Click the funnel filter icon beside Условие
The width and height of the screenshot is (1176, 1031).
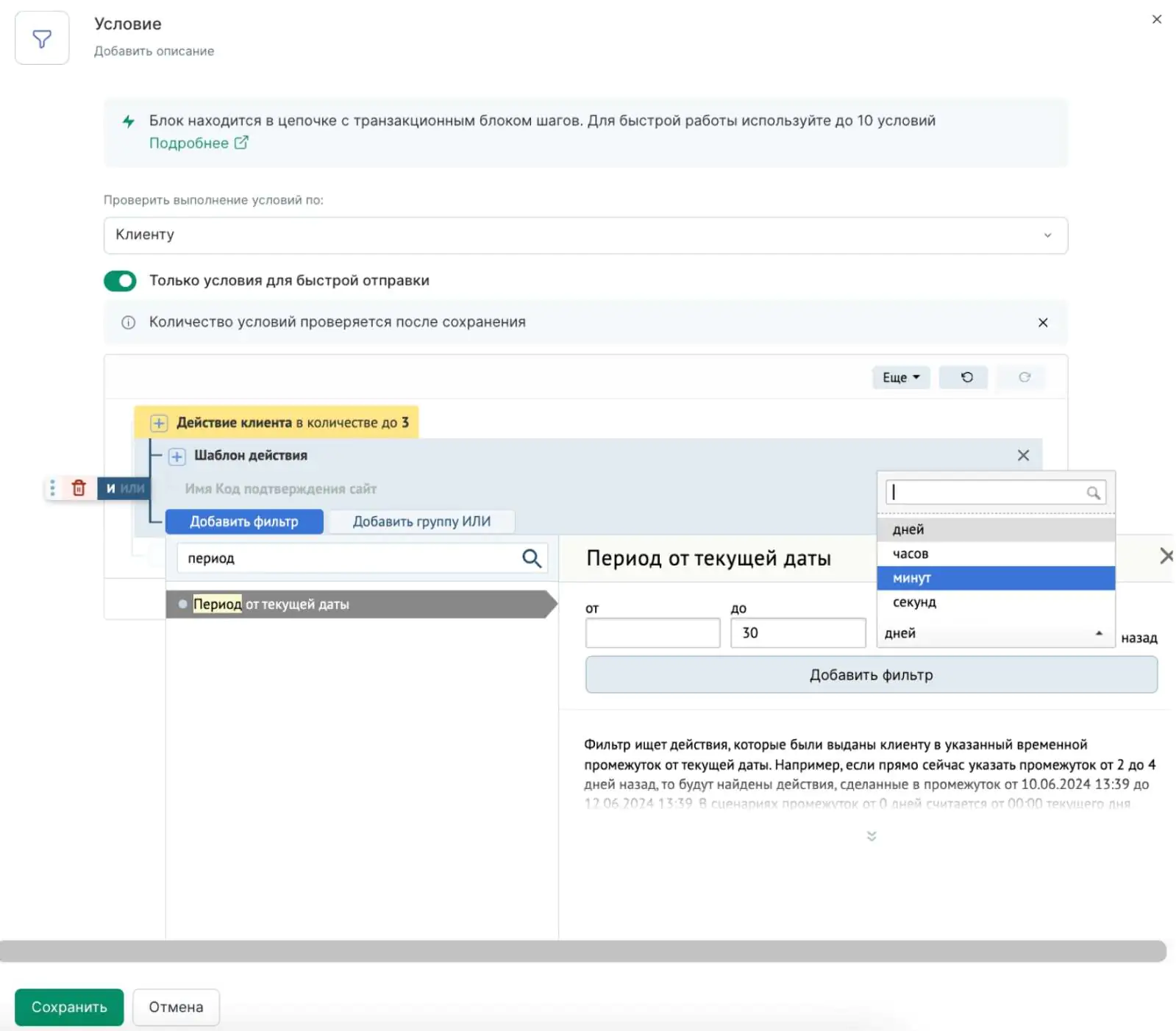coord(42,38)
